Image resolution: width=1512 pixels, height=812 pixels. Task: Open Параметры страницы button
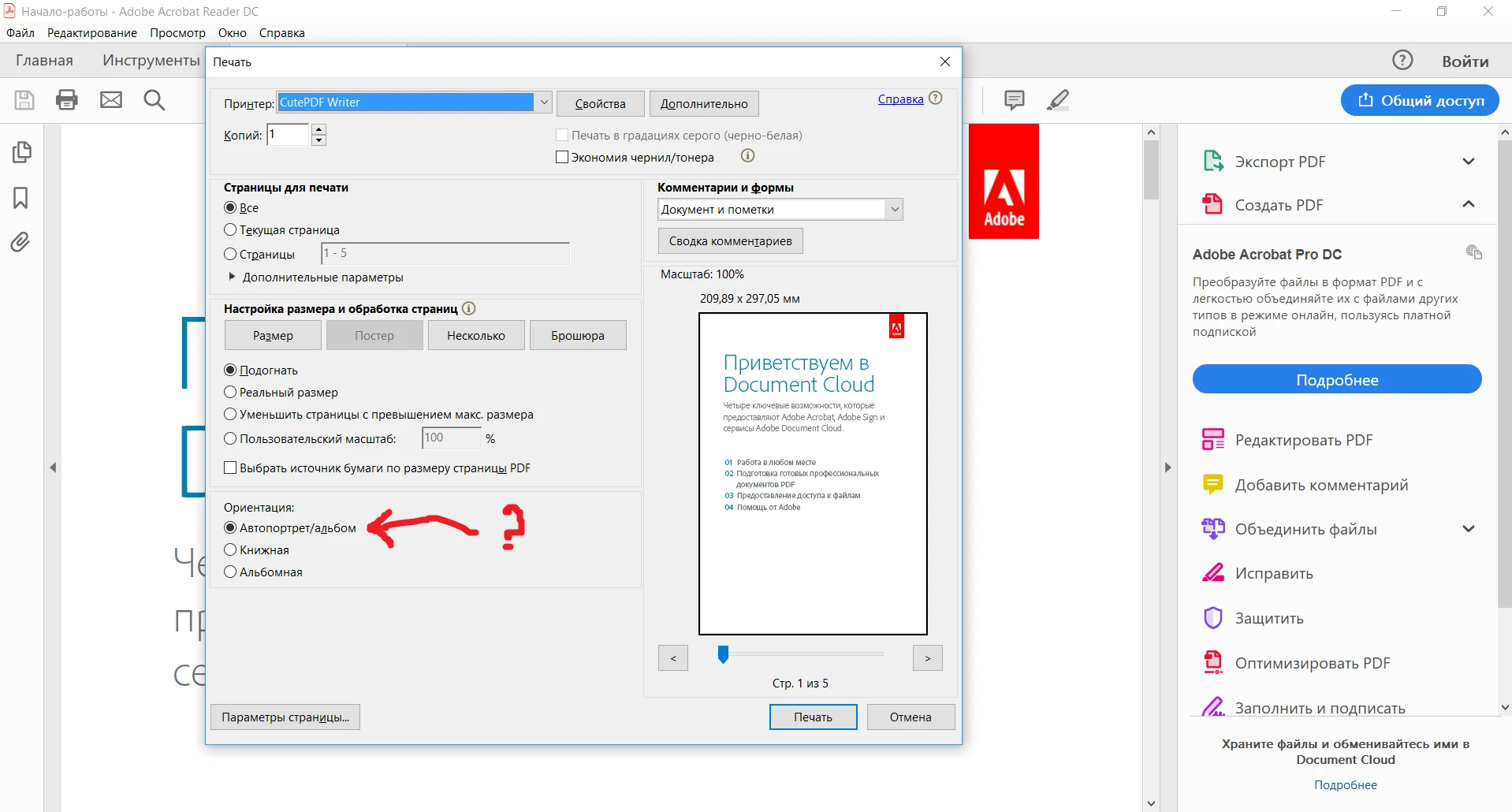click(285, 717)
